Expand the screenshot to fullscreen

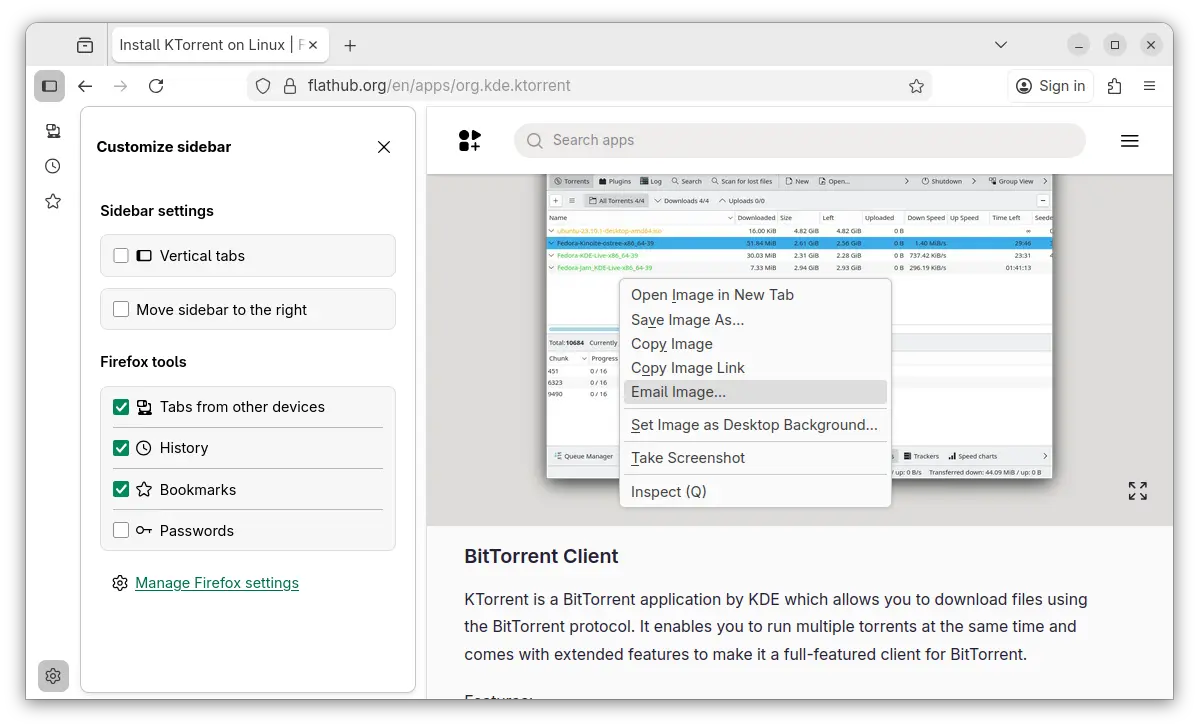(x=1137, y=490)
